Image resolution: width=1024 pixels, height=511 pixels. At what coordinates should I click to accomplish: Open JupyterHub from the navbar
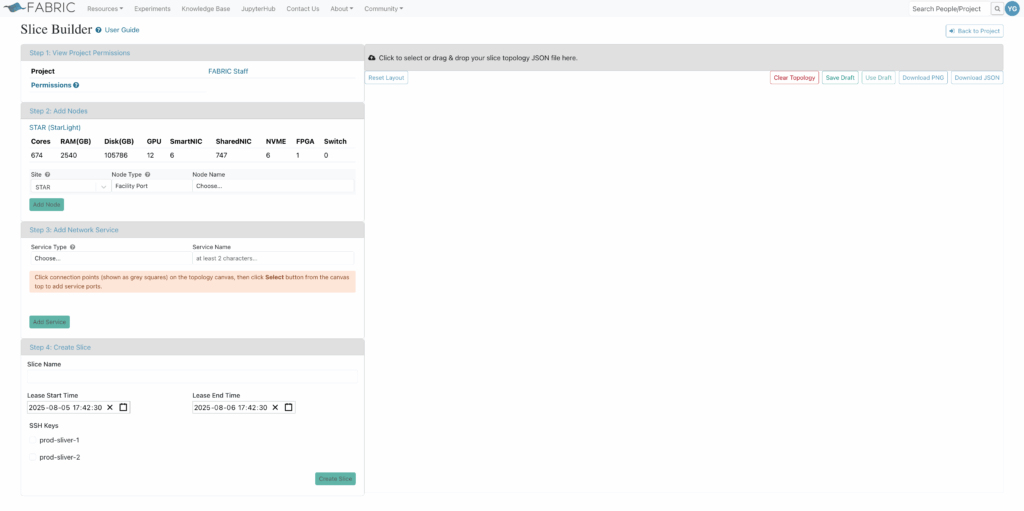point(258,8)
